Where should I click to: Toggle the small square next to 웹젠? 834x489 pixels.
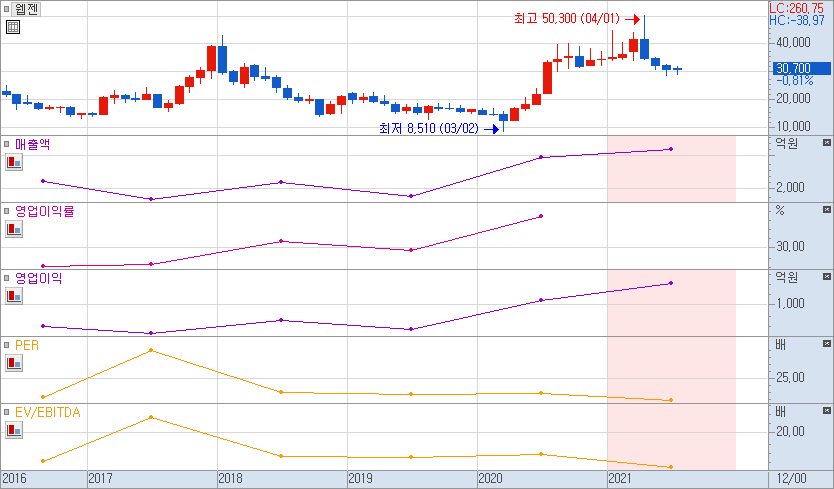pyautogui.click(x=6, y=9)
